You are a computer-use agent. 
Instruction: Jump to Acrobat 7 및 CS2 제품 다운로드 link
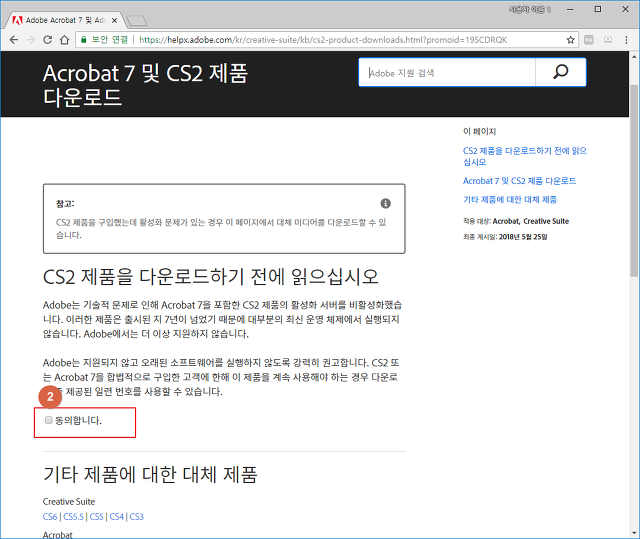(x=519, y=181)
